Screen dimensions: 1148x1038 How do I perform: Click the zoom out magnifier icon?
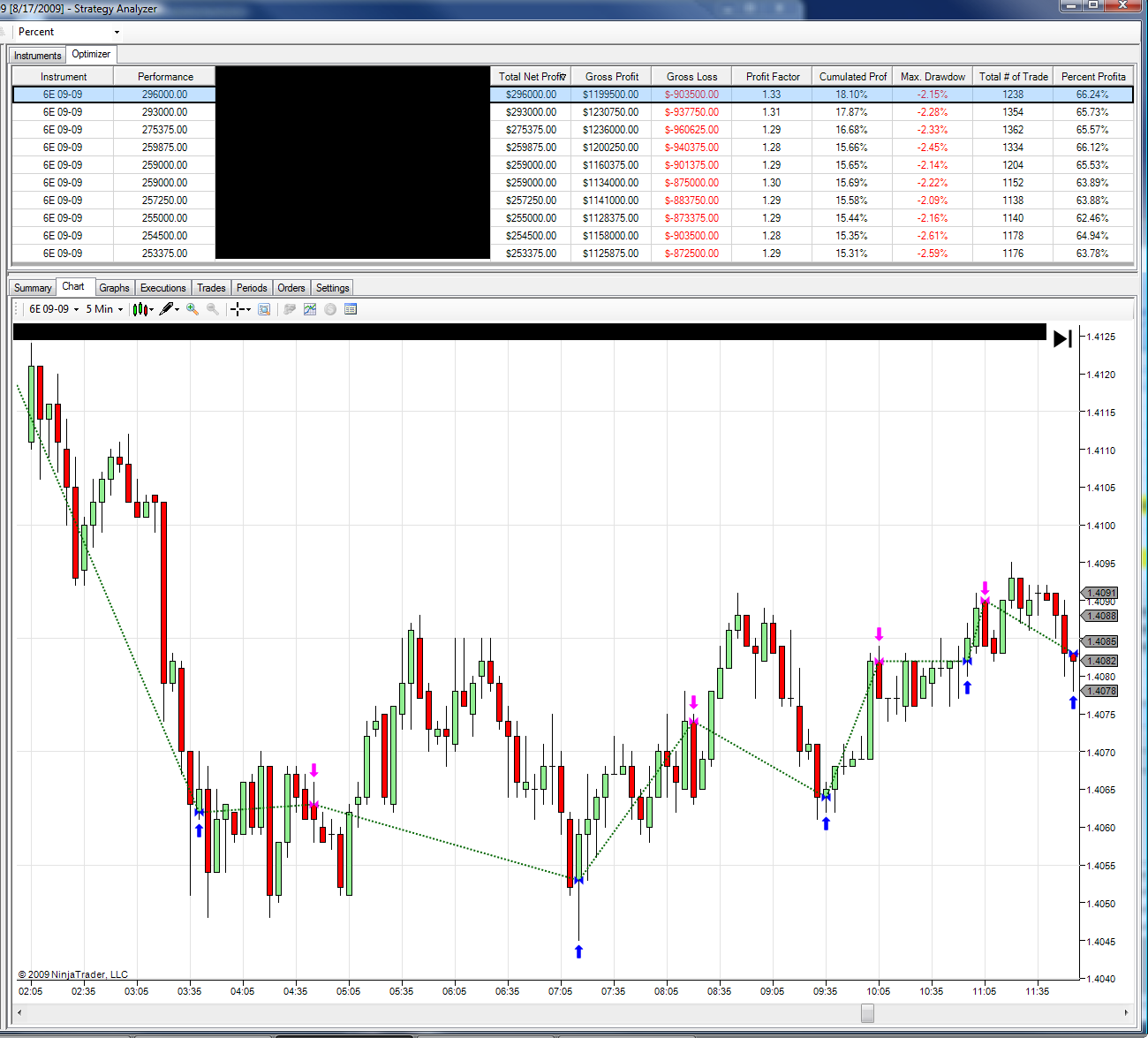(x=212, y=309)
